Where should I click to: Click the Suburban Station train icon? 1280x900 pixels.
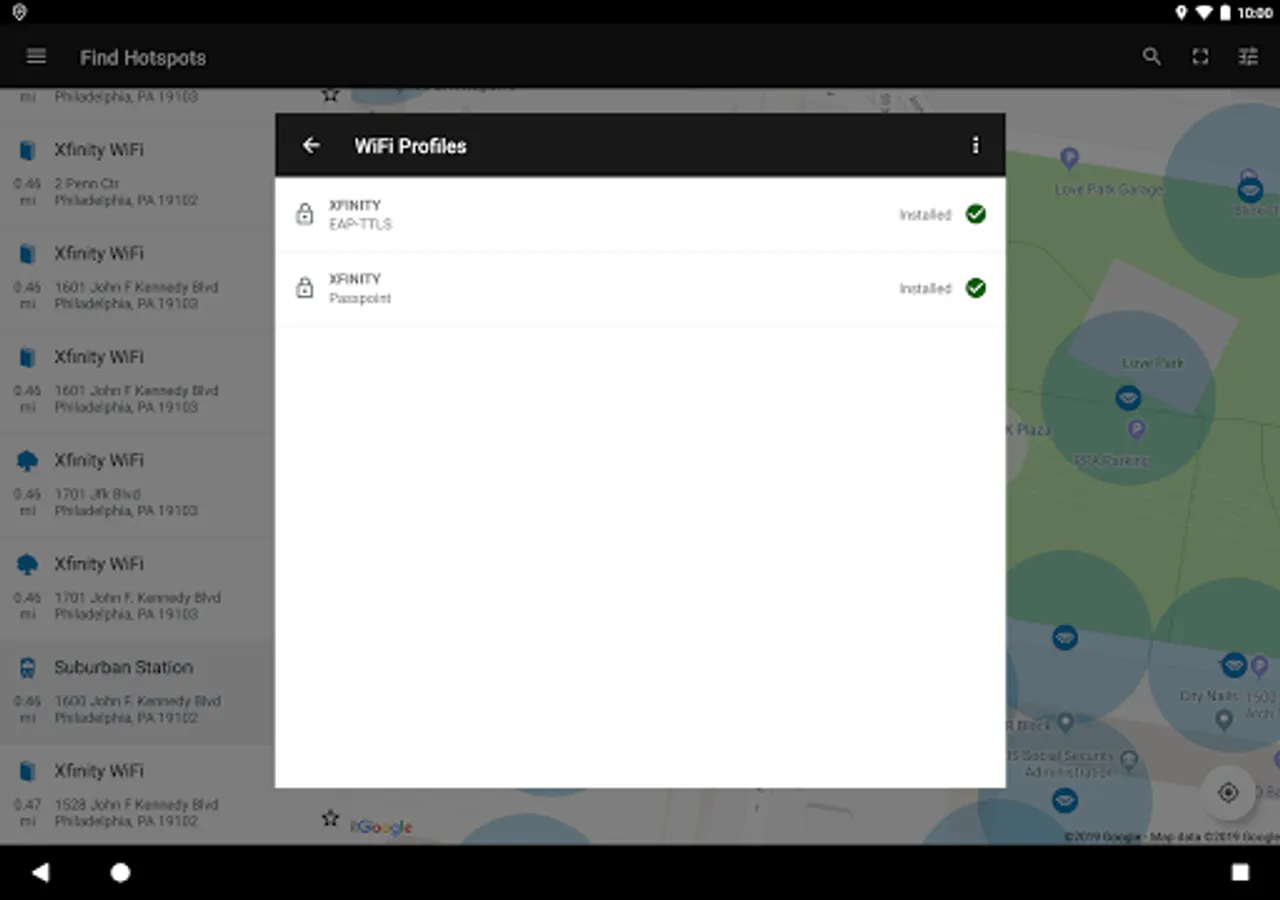point(28,668)
